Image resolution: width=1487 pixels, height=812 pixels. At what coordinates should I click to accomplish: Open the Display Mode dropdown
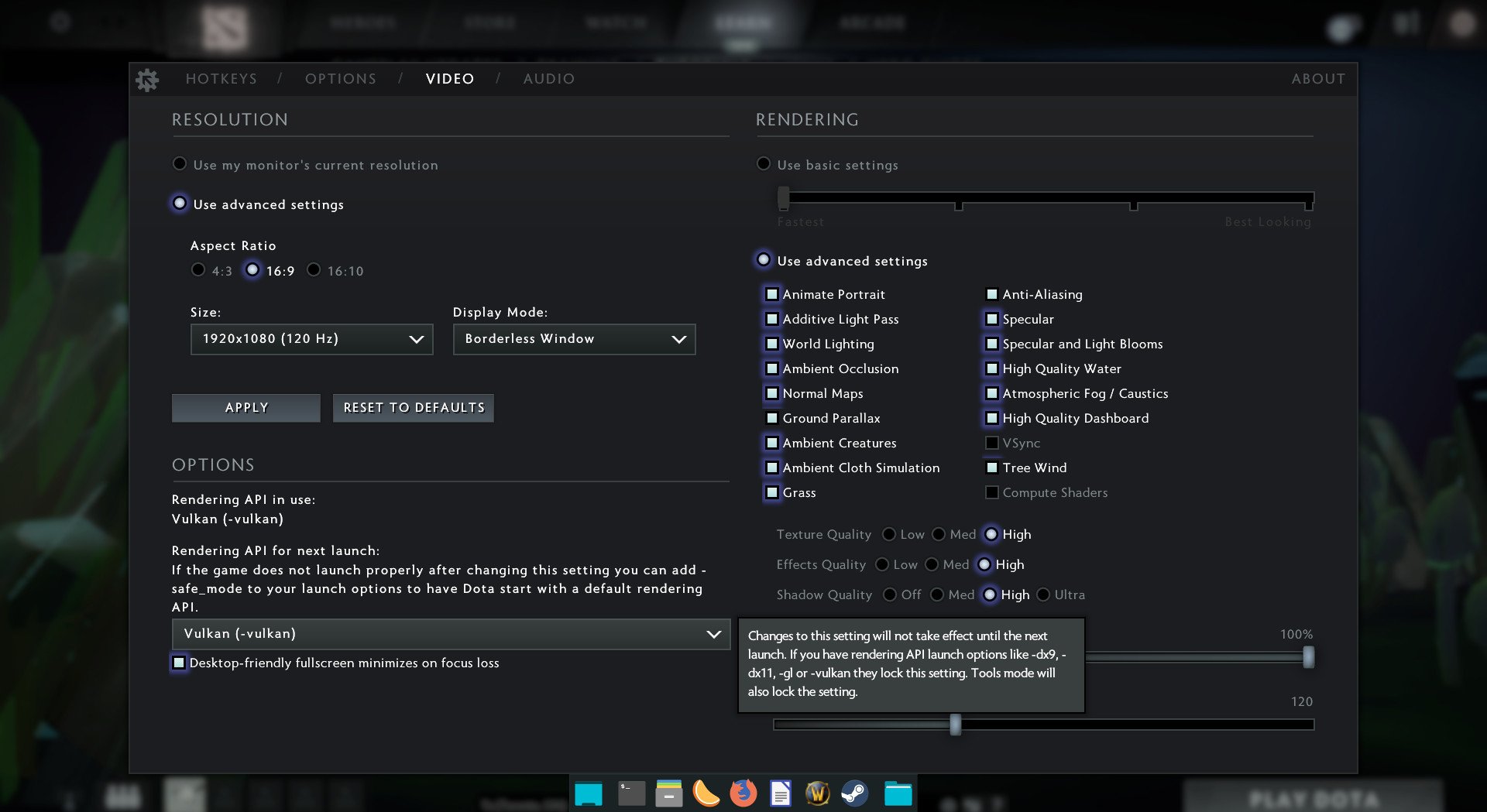click(574, 339)
